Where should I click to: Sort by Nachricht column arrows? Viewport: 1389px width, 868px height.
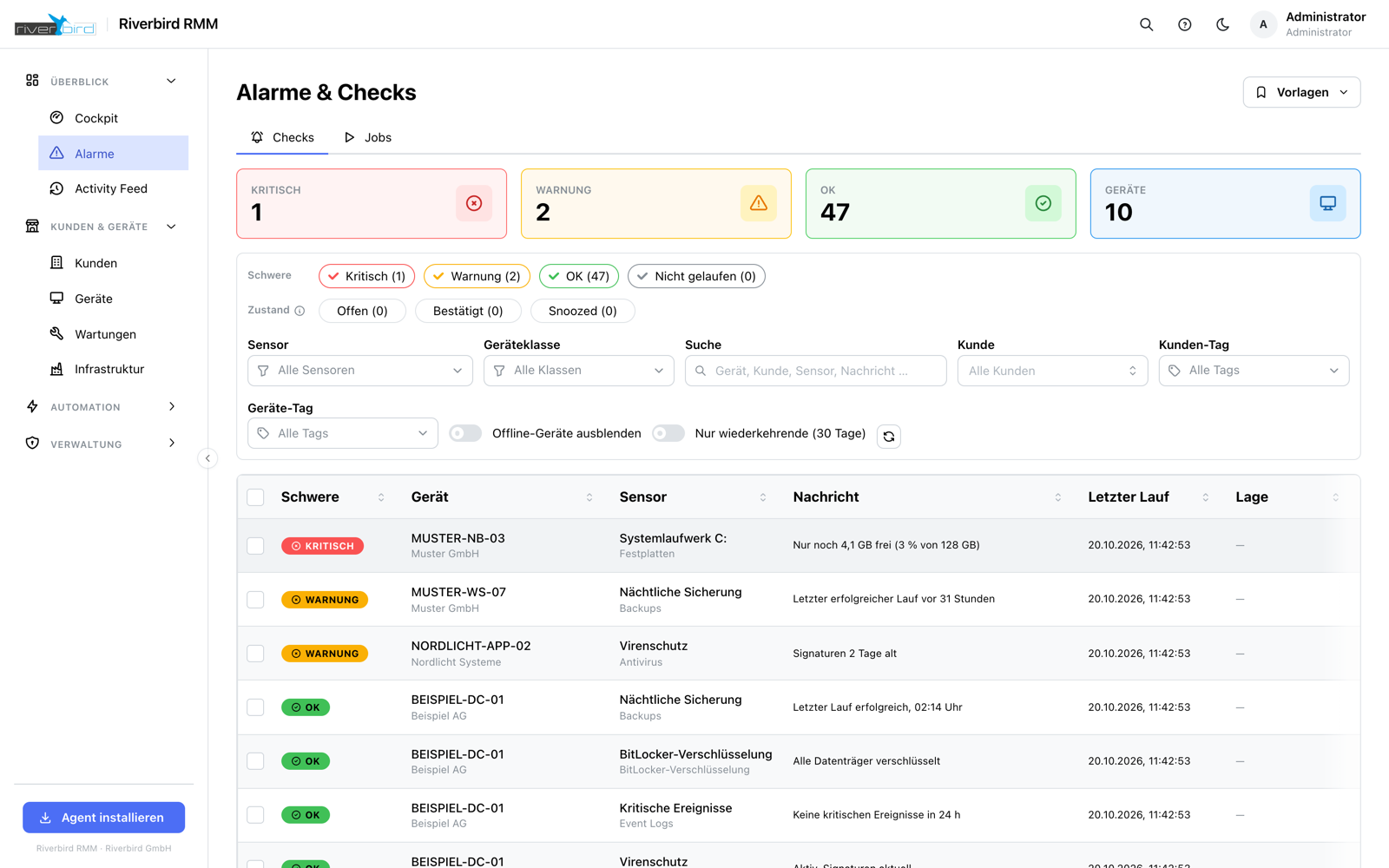point(1058,497)
